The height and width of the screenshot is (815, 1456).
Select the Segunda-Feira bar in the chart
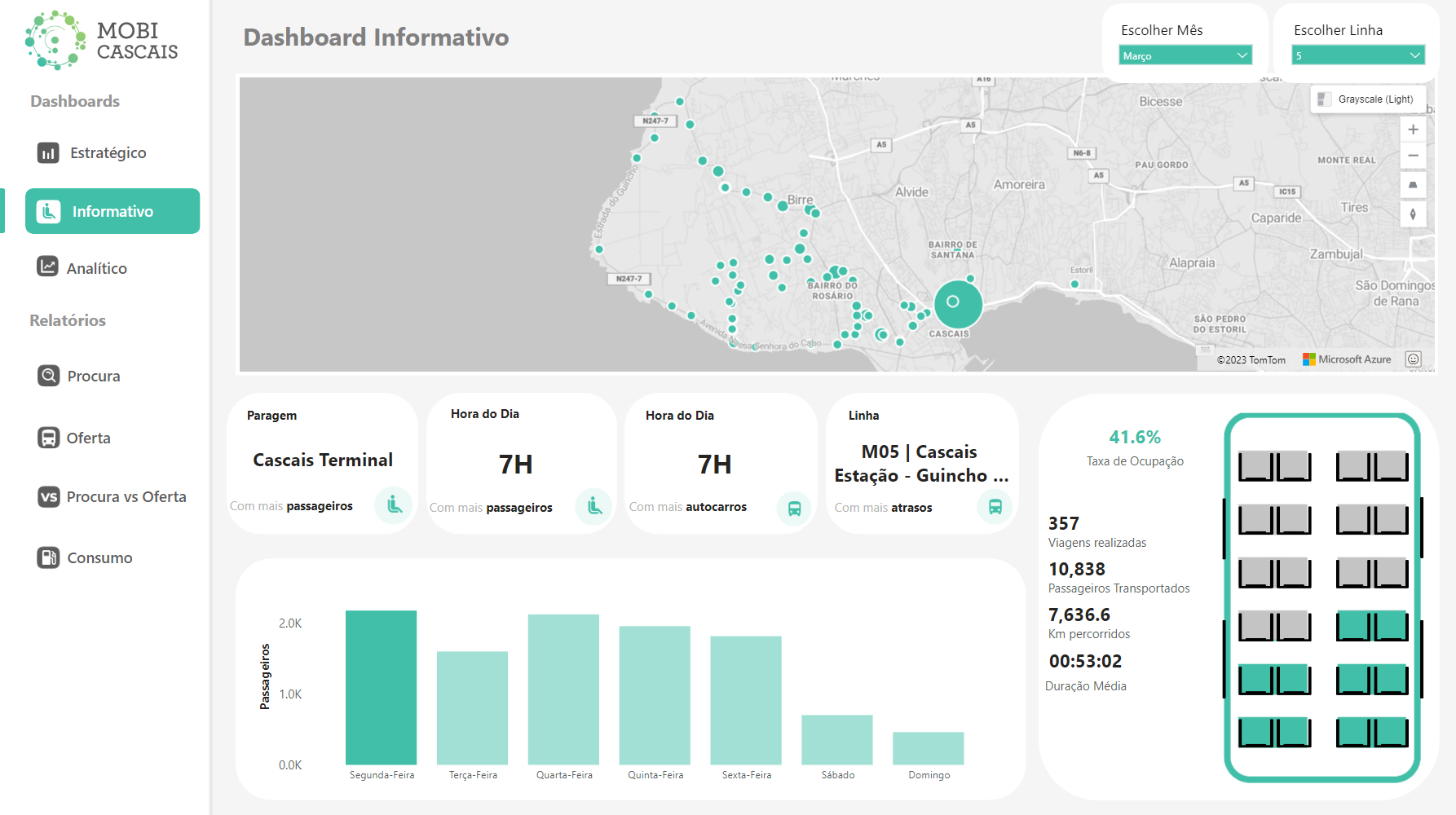(381, 689)
